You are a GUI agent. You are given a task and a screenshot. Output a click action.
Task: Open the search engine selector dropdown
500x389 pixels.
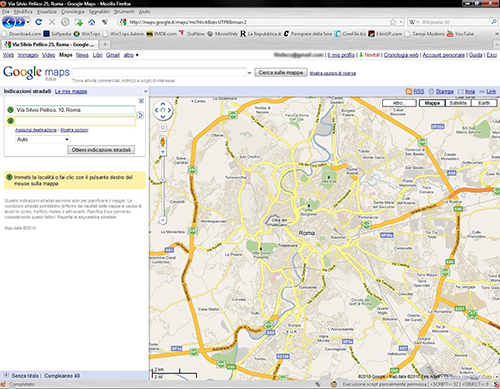(x=414, y=22)
